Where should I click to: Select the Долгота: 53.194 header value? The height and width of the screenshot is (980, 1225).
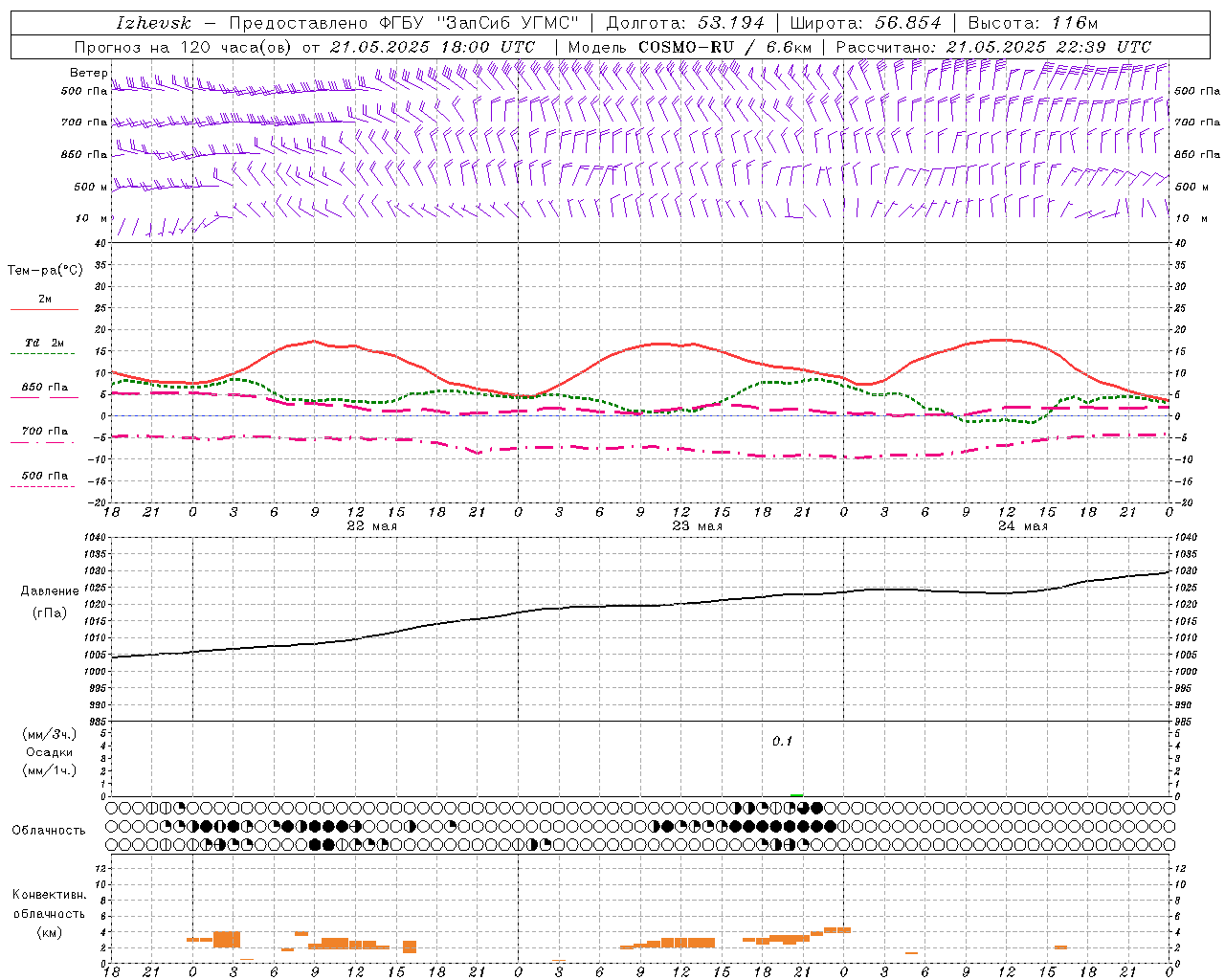coord(684,23)
